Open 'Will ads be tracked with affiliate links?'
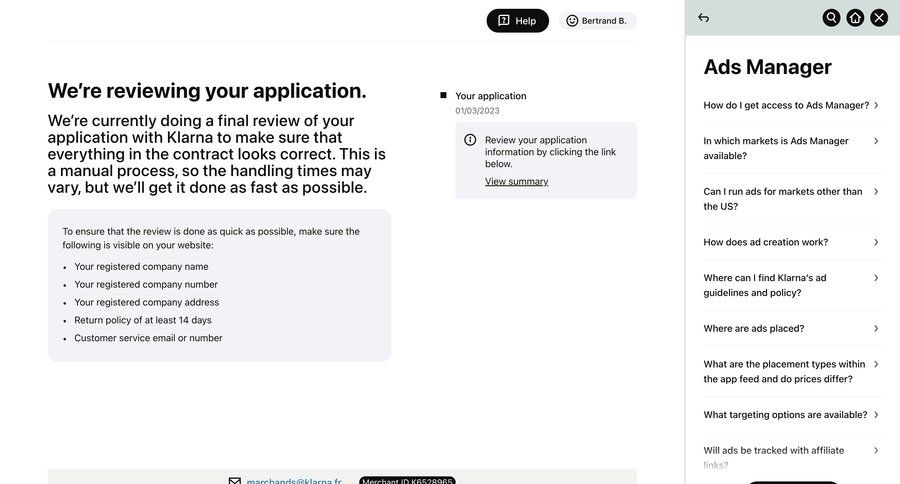 pyautogui.click(x=790, y=457)
